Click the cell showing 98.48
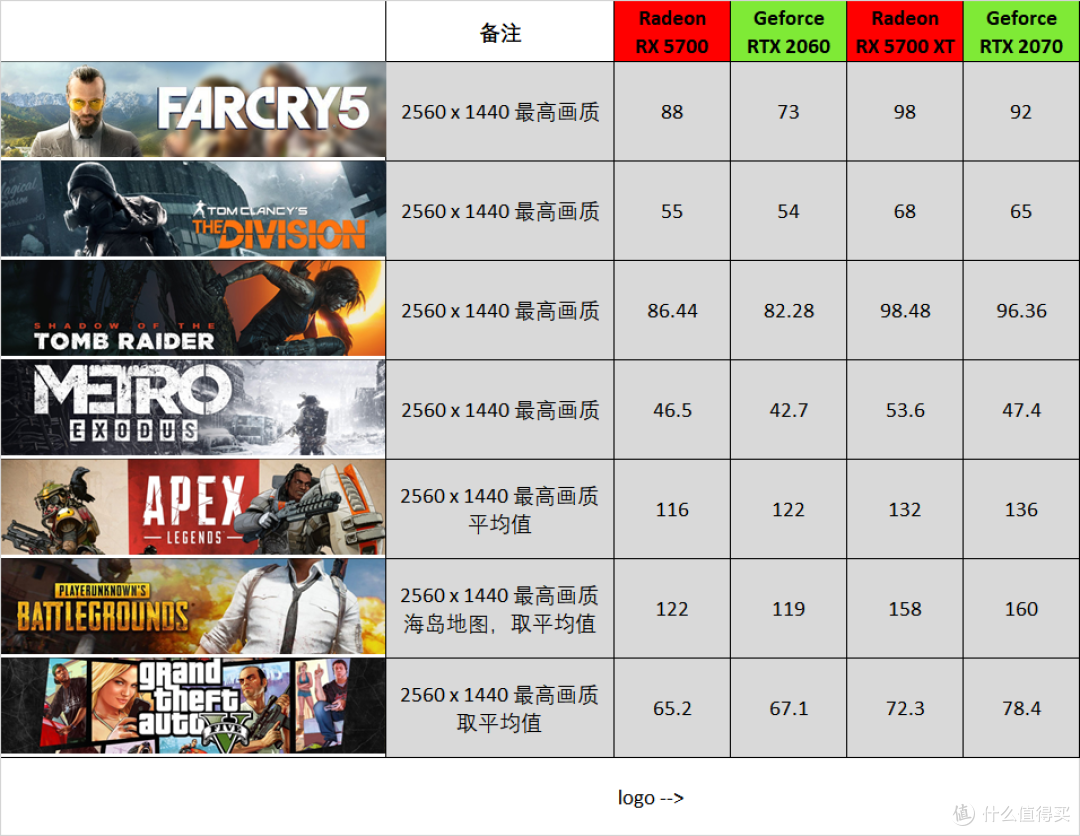1080x836 pixels. coord(905,310)
